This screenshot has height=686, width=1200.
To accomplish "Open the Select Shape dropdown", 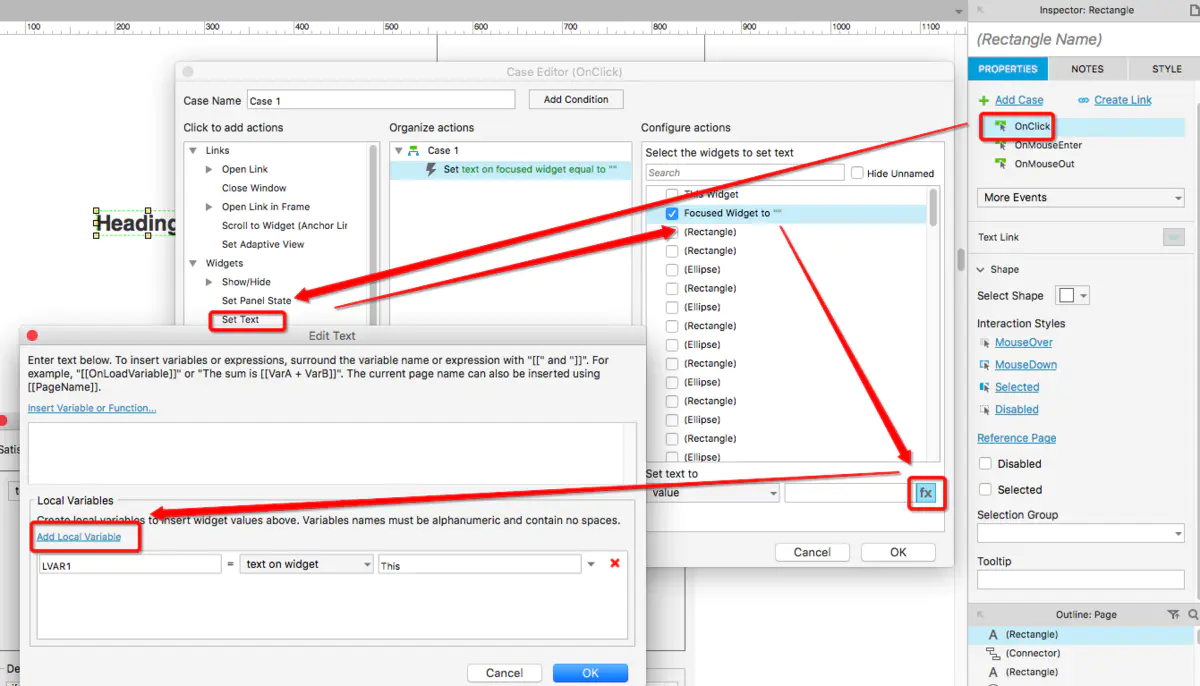I will 1073,296.
